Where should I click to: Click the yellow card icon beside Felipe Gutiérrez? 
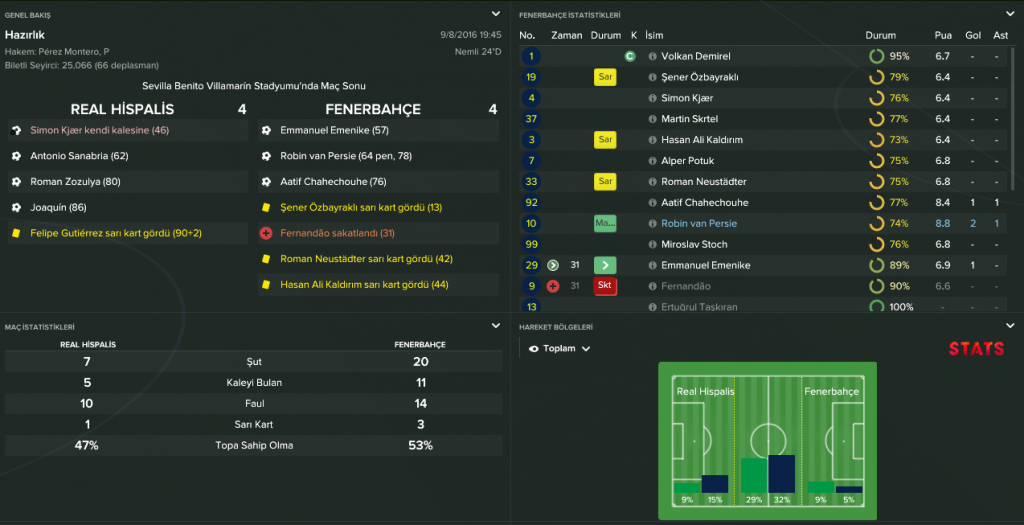[16, 233]
